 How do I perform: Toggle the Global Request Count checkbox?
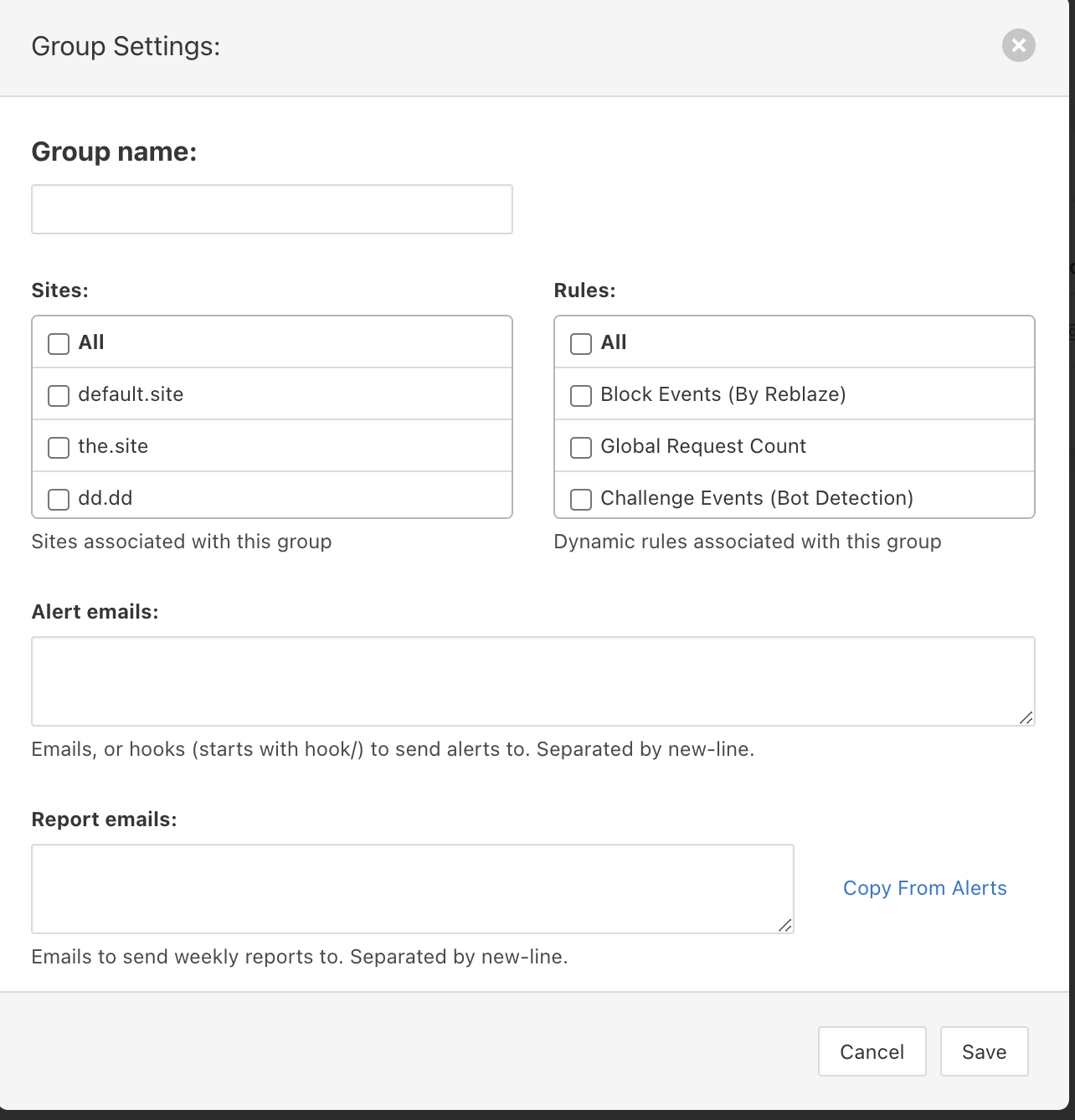pyautogui.click(x=581, y=447)
